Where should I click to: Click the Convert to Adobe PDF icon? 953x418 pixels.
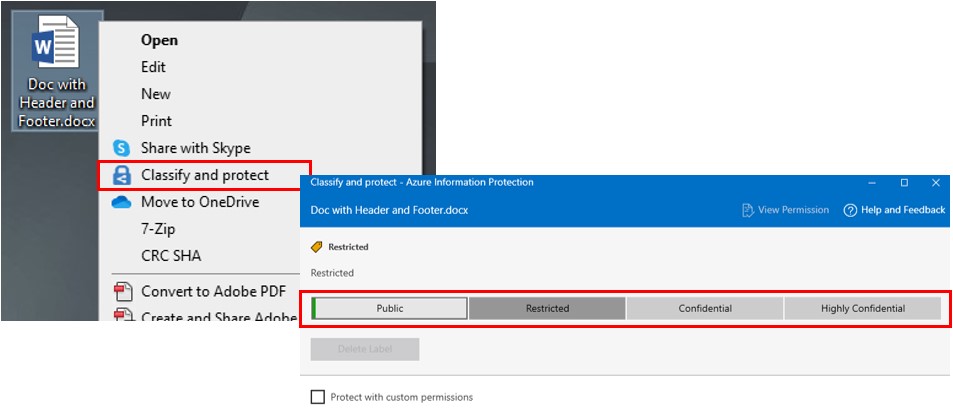(123, 292)
